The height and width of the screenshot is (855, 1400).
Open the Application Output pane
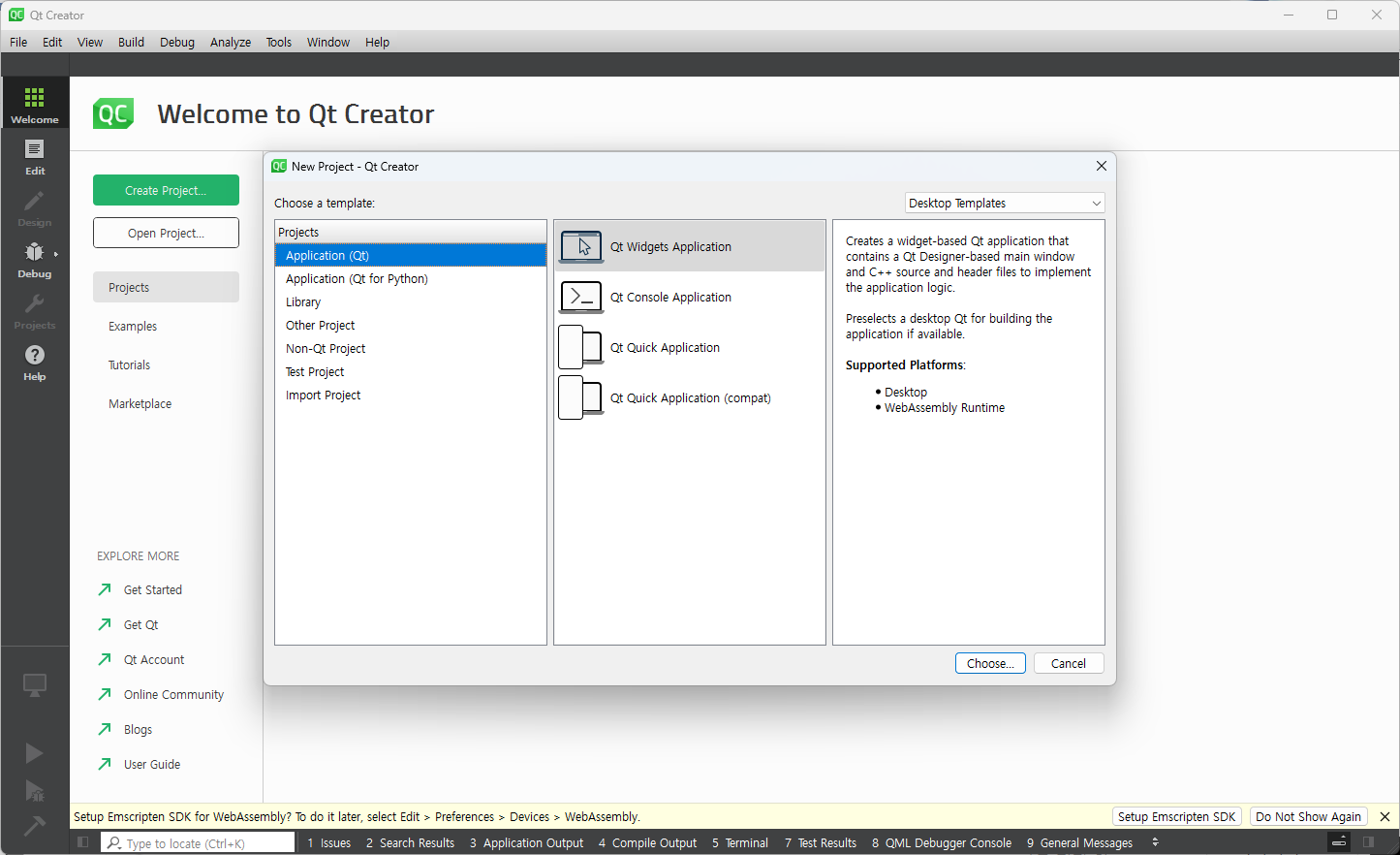tap(526, 842)
